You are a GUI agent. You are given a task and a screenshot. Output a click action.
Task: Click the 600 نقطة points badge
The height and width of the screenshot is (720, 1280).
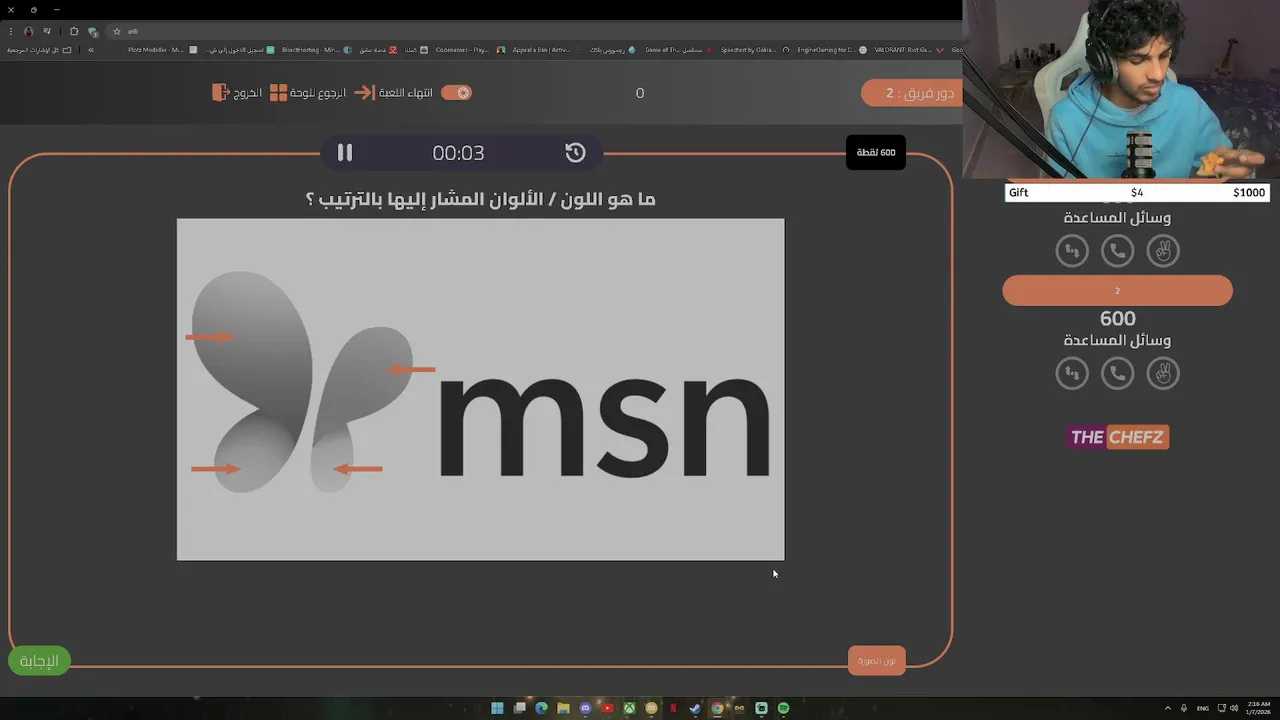(x=876, y=152)
